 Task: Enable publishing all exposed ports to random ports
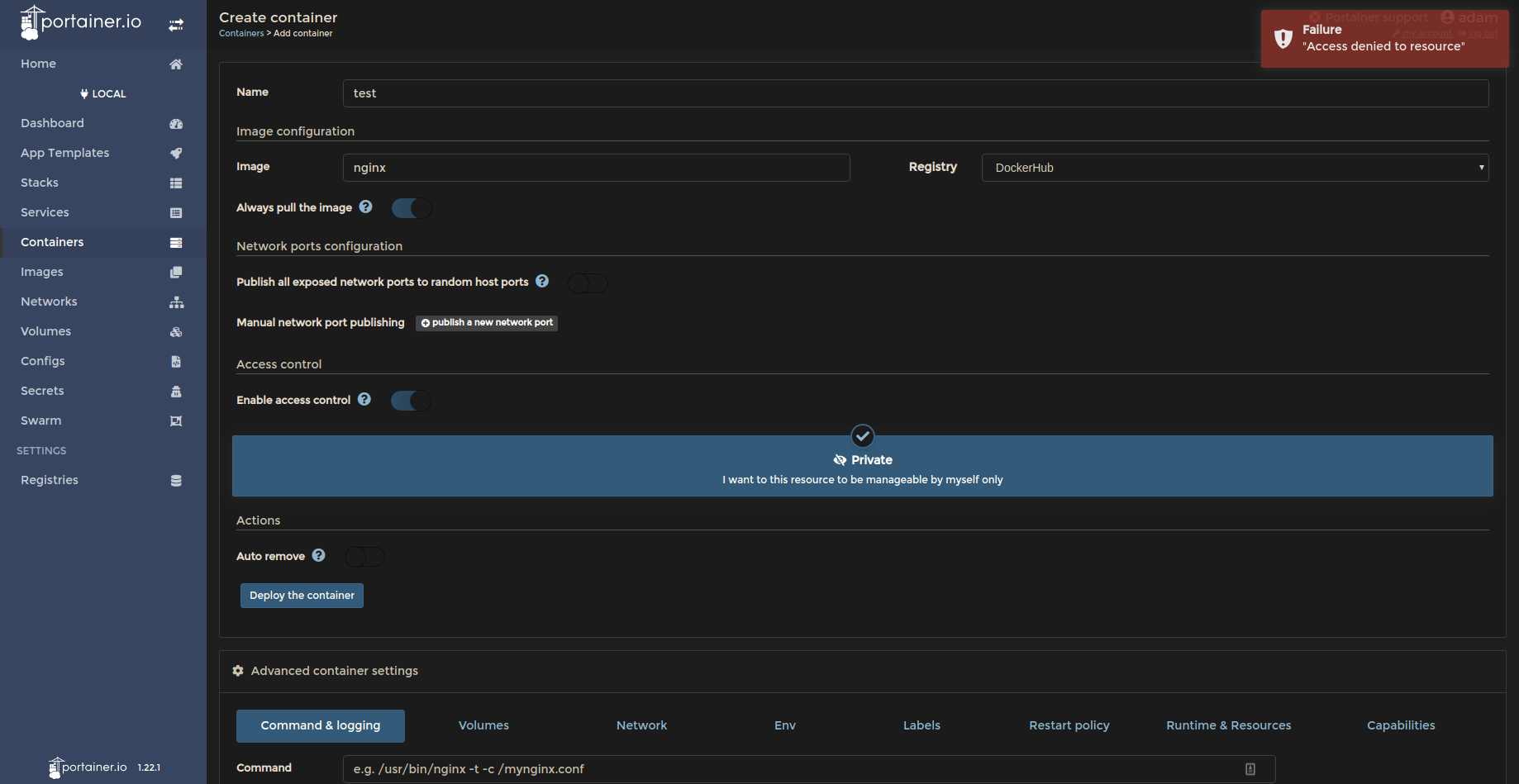point(587,283)
